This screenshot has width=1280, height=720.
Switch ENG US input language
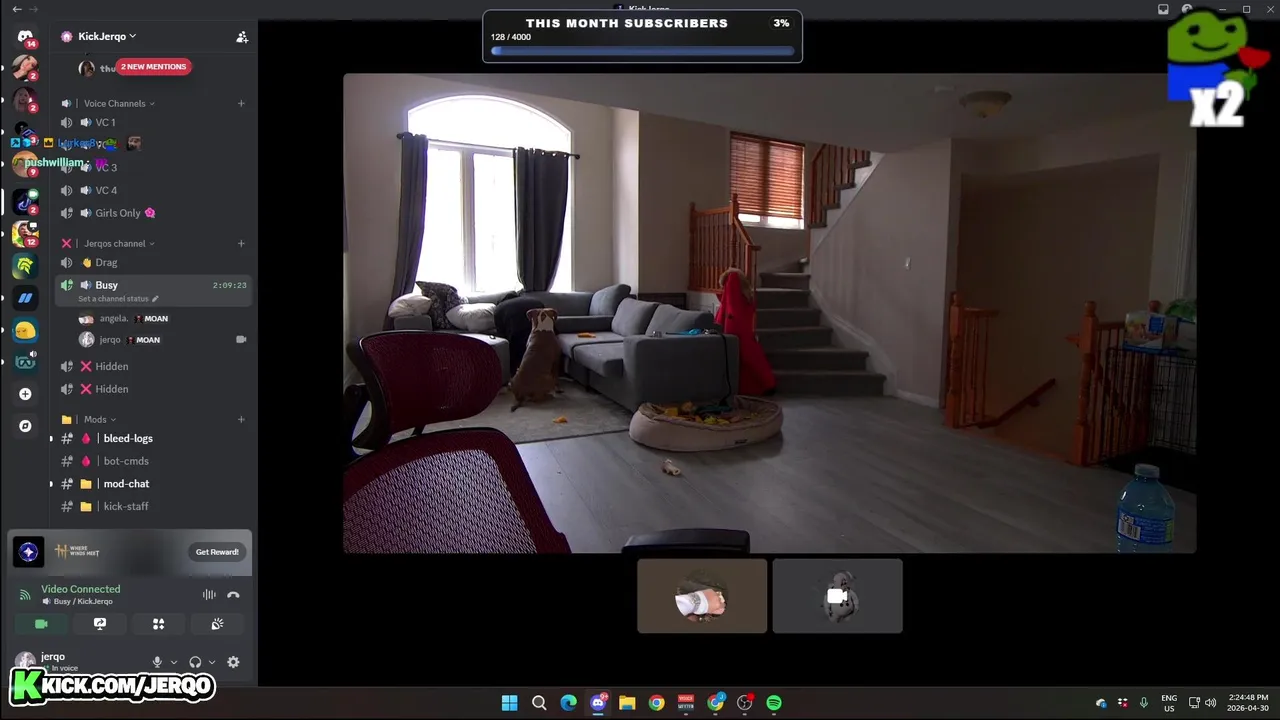point(1169,703)
